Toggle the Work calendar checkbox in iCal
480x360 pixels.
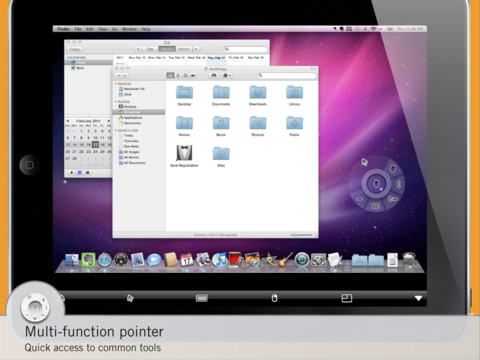(73, 68)
